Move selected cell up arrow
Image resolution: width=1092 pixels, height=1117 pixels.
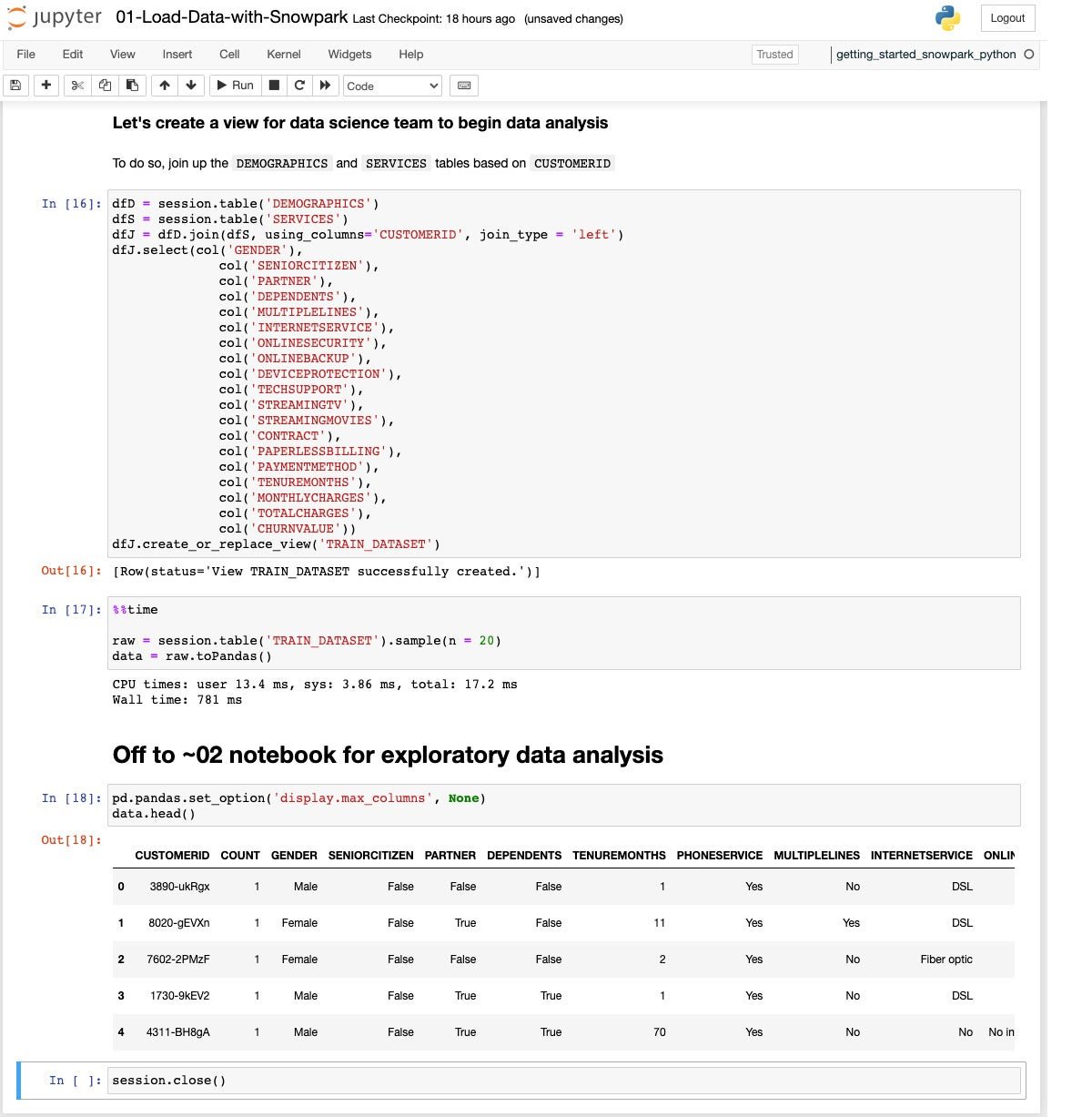pyautogui.click(x=164, y=86)
